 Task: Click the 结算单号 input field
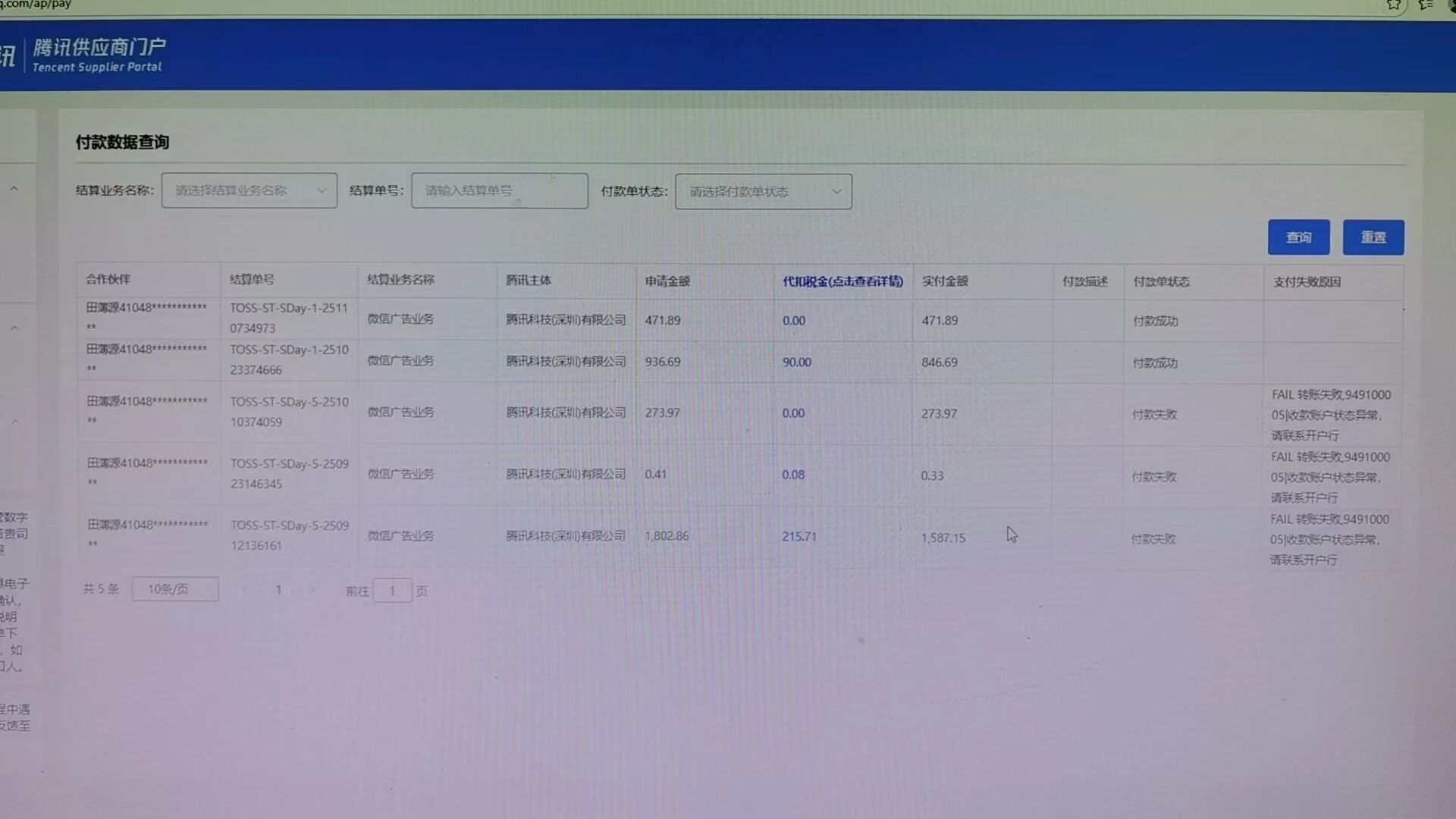(x=499, y=190)
